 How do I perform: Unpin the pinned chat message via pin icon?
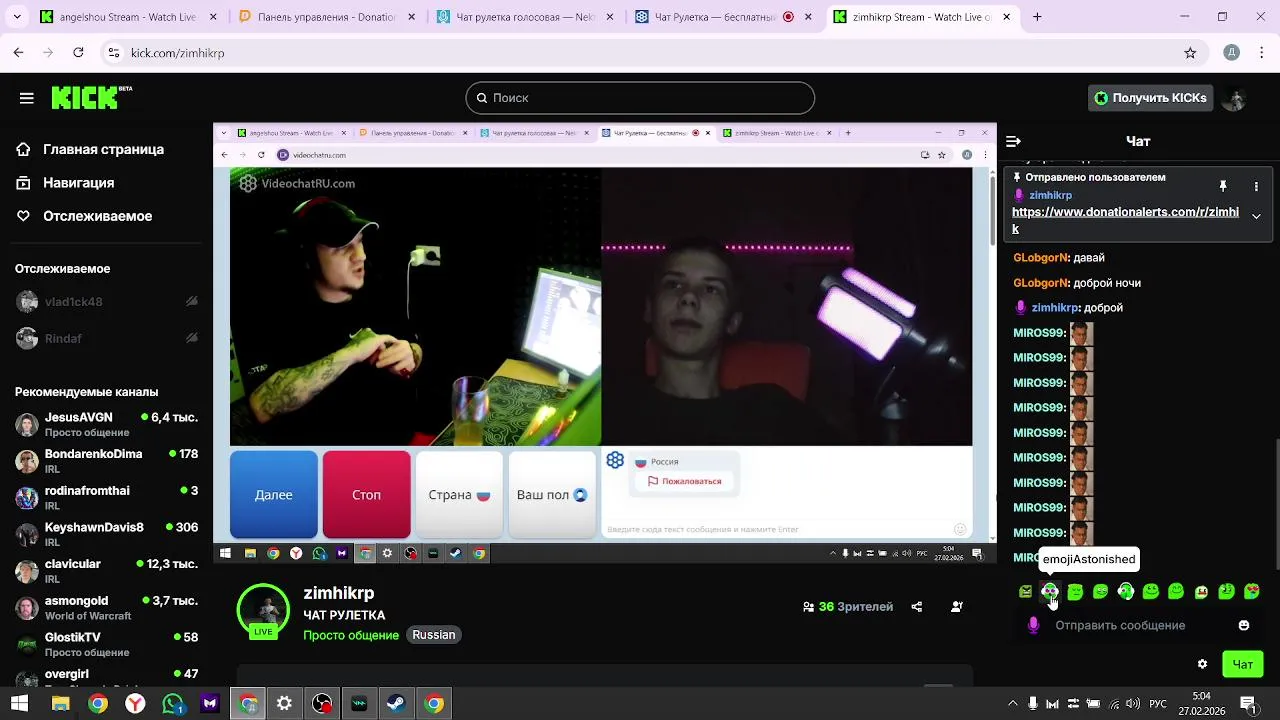click(1222, 186)
